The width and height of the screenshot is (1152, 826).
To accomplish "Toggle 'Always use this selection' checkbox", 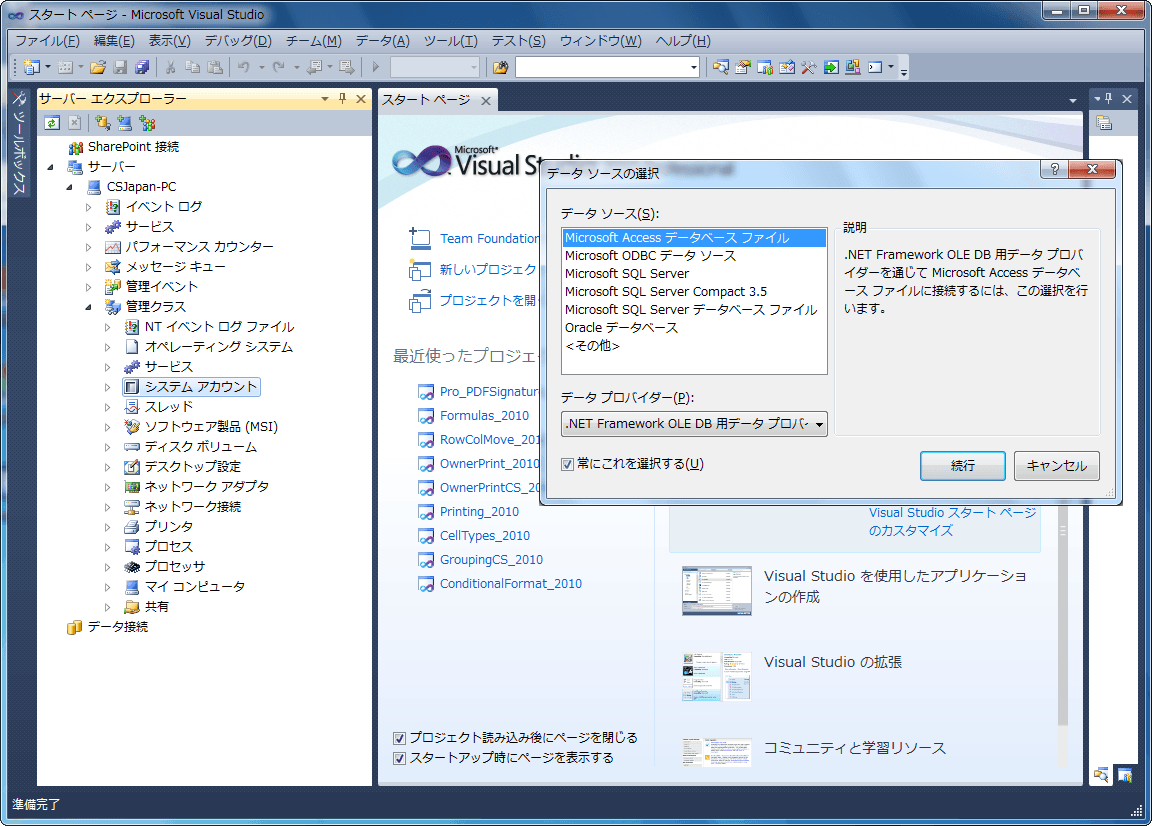I will click(567, 464).
